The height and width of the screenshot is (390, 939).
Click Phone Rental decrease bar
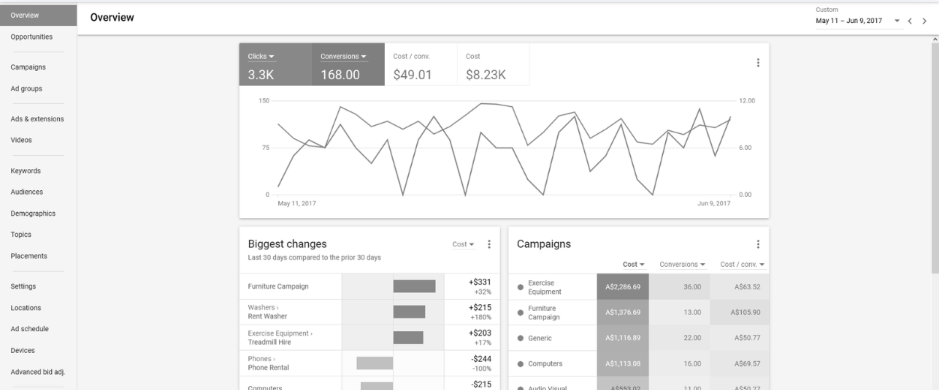click(x=375, y=363)
